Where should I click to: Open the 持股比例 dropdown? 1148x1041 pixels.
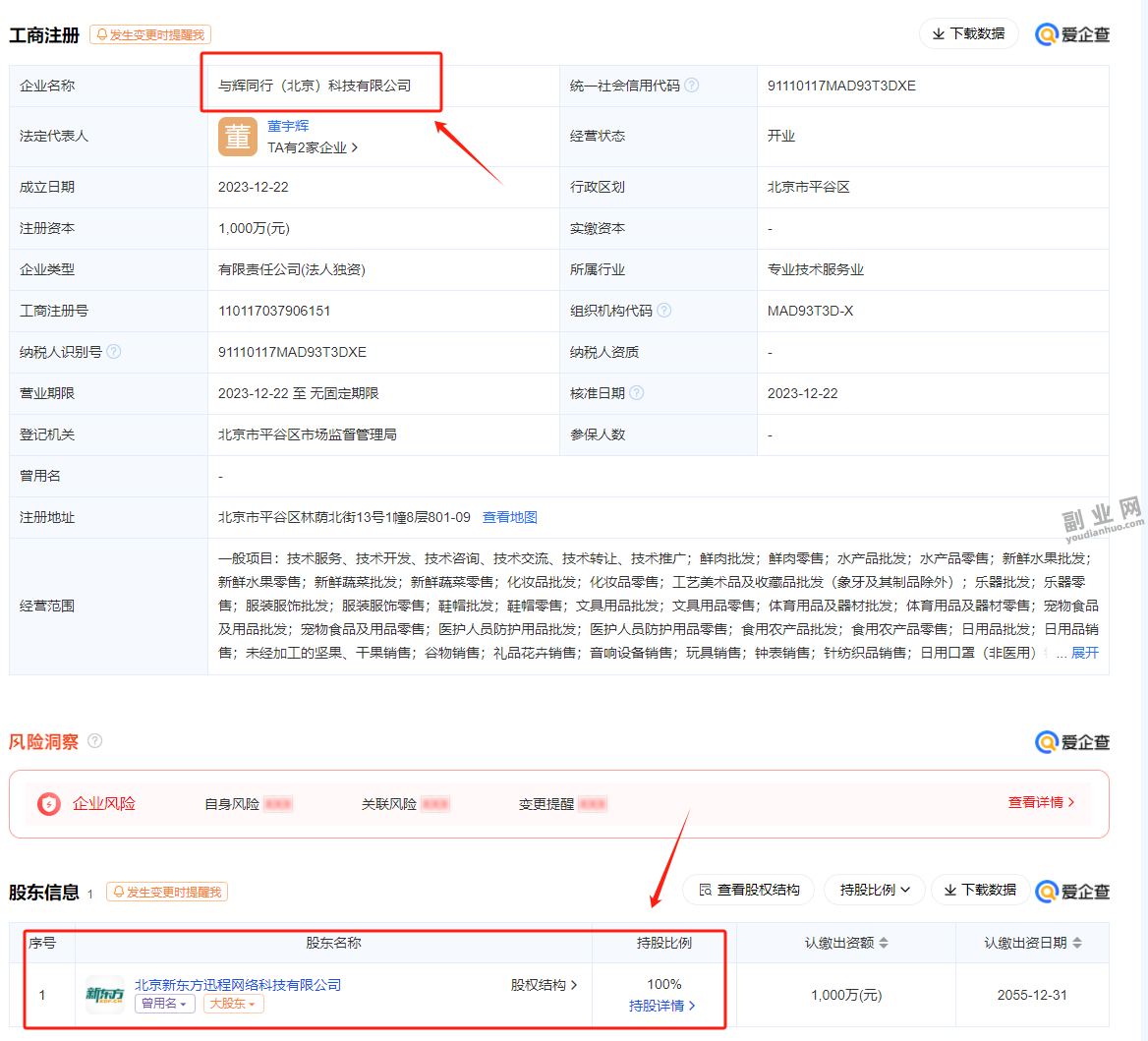[874, 890]
